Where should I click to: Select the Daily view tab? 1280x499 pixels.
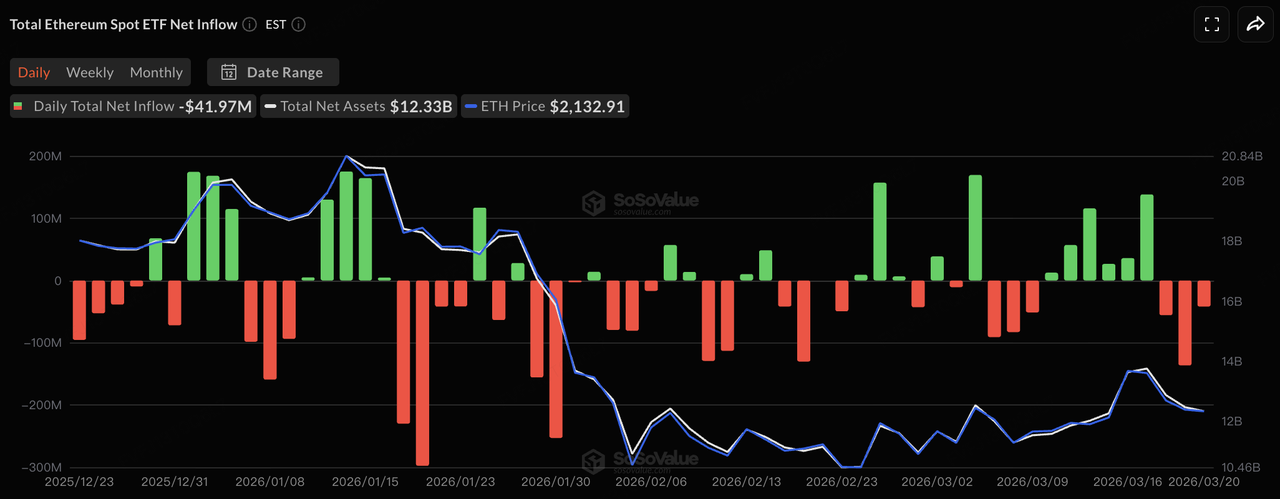coord(34,72)
